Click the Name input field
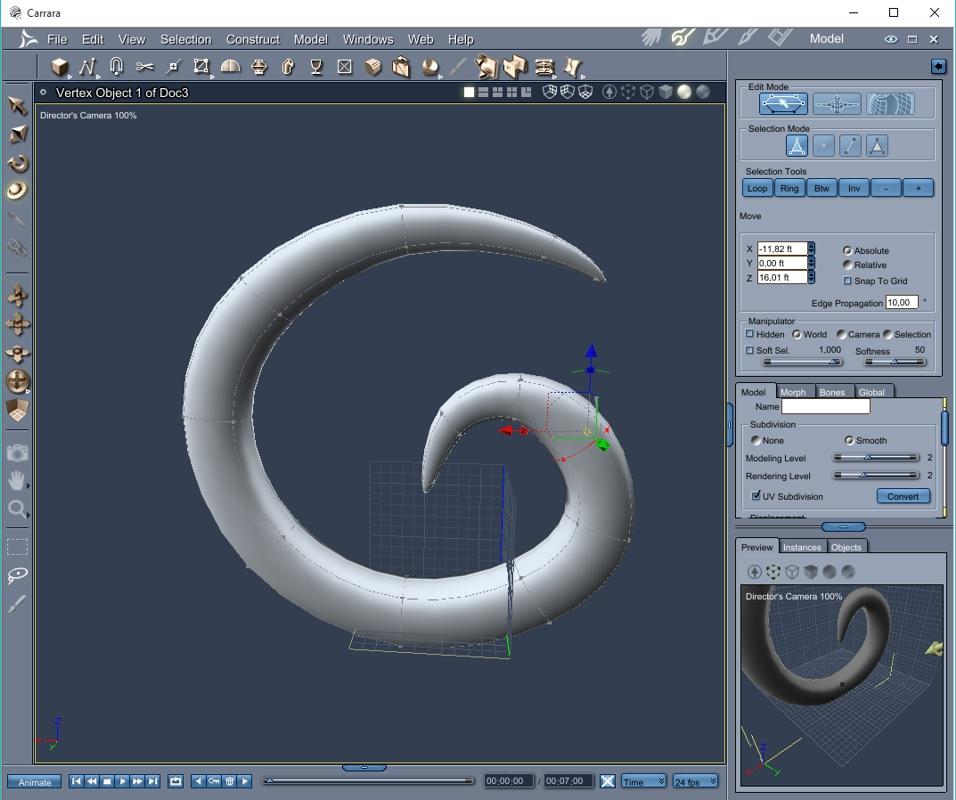 pos(825,407)
